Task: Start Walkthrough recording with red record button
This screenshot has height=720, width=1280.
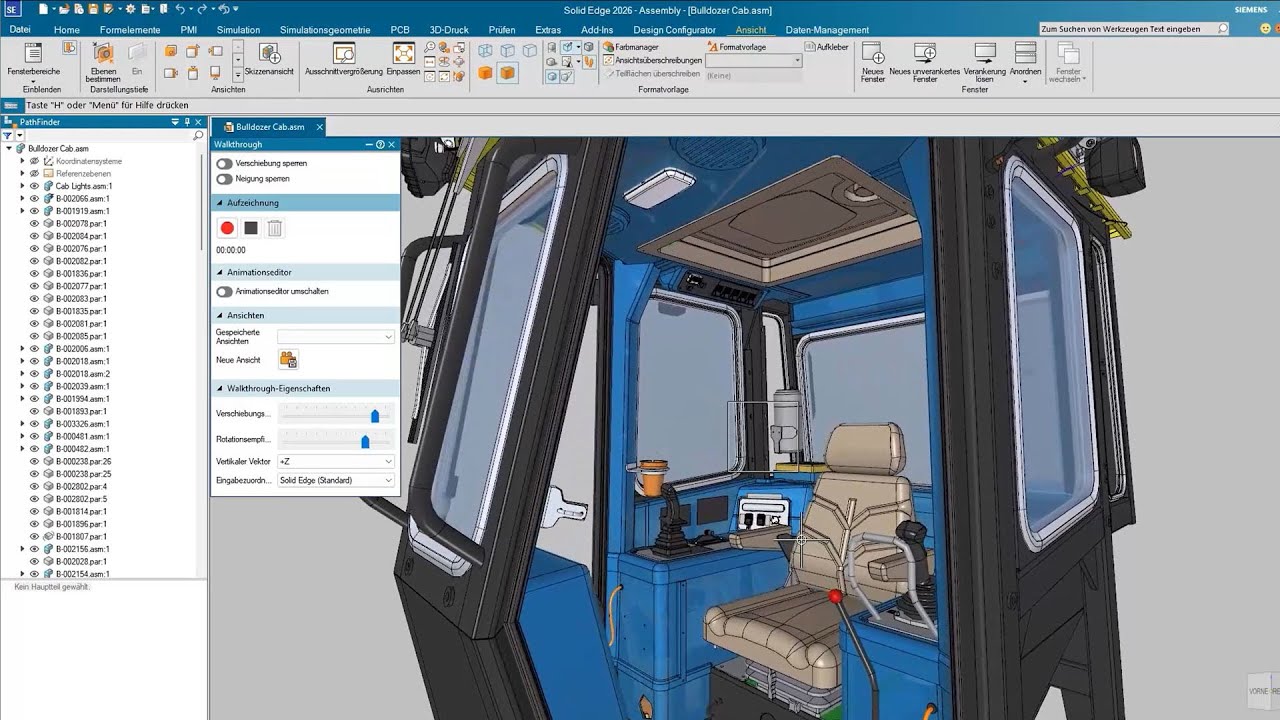Action: pos(227,228)
